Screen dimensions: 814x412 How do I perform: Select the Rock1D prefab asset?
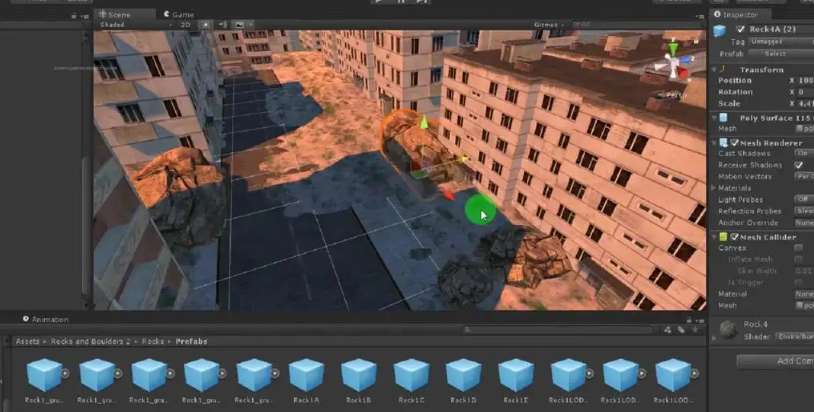point(462,375)
